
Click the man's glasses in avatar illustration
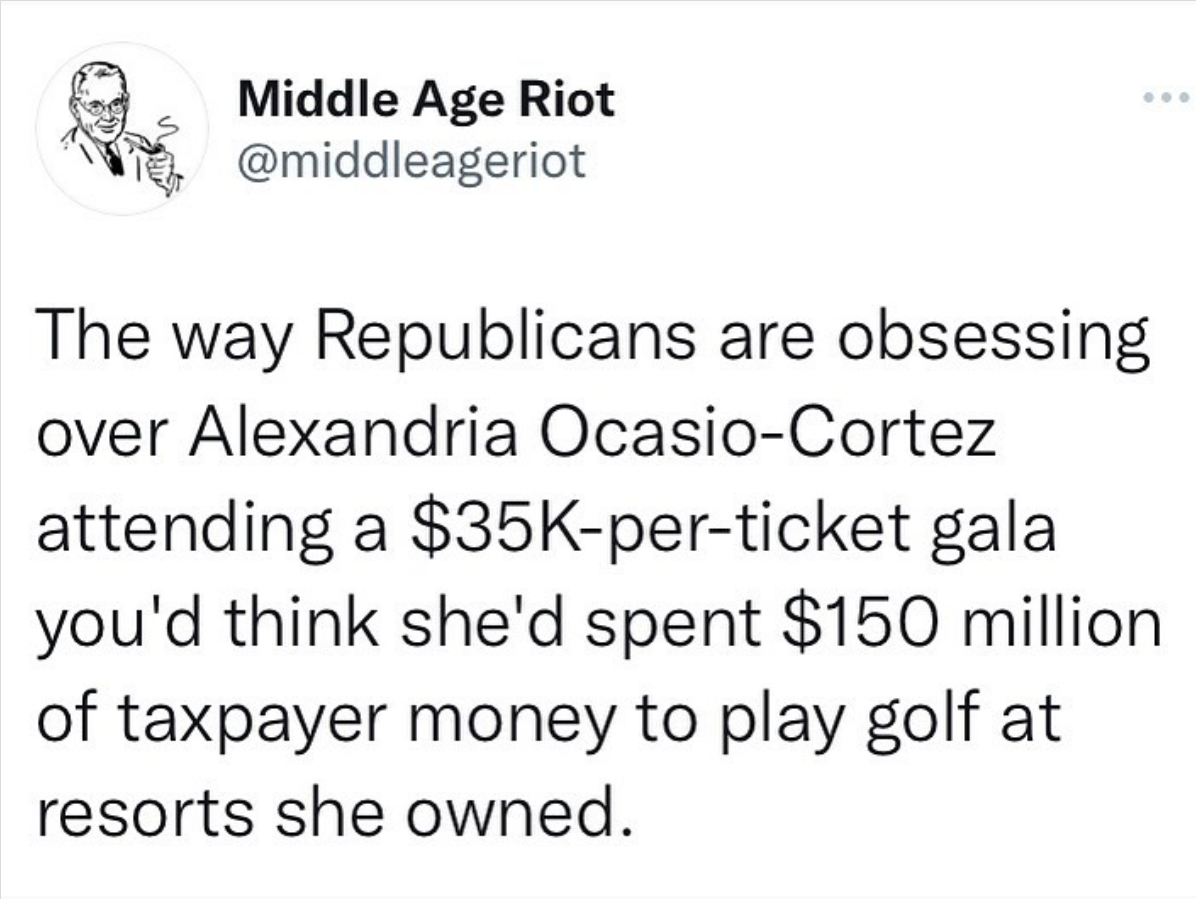tap(100, 105)
